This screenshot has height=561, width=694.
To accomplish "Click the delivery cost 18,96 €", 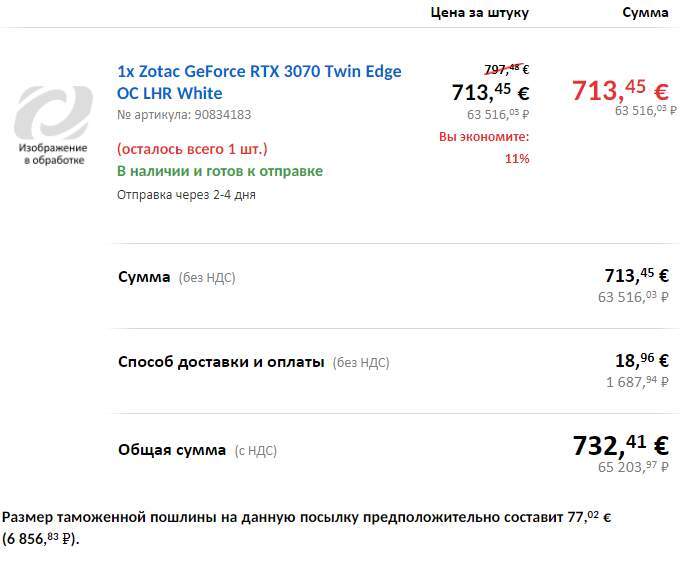I will pyautogui.click(x=641, y=361).
